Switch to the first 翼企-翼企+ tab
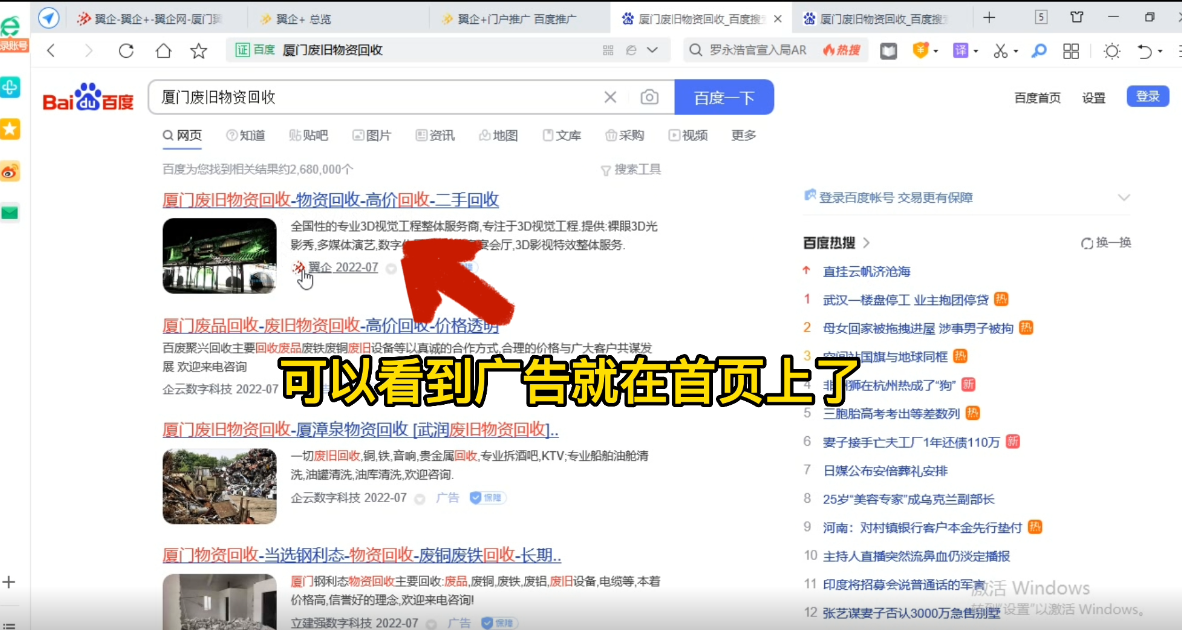 [157, 19]
